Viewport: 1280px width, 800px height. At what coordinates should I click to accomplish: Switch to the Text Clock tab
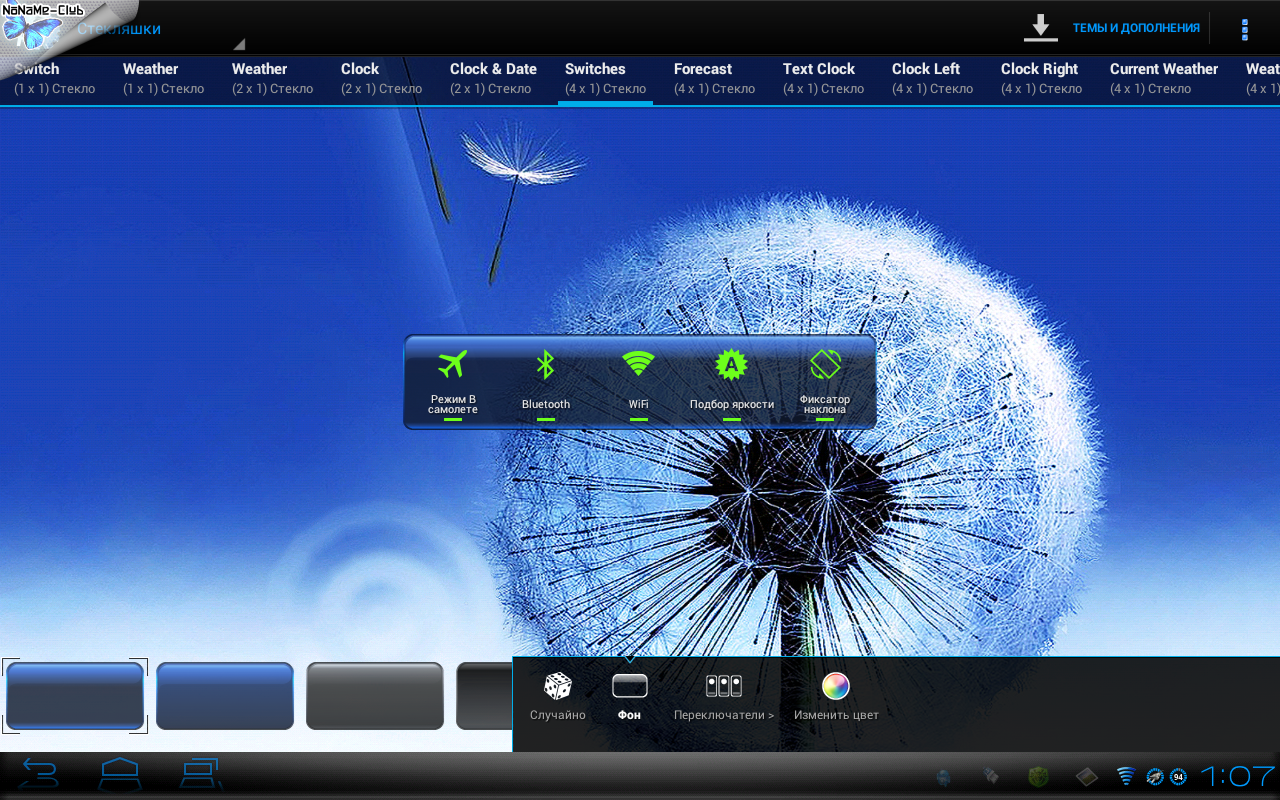pos(823,78)
